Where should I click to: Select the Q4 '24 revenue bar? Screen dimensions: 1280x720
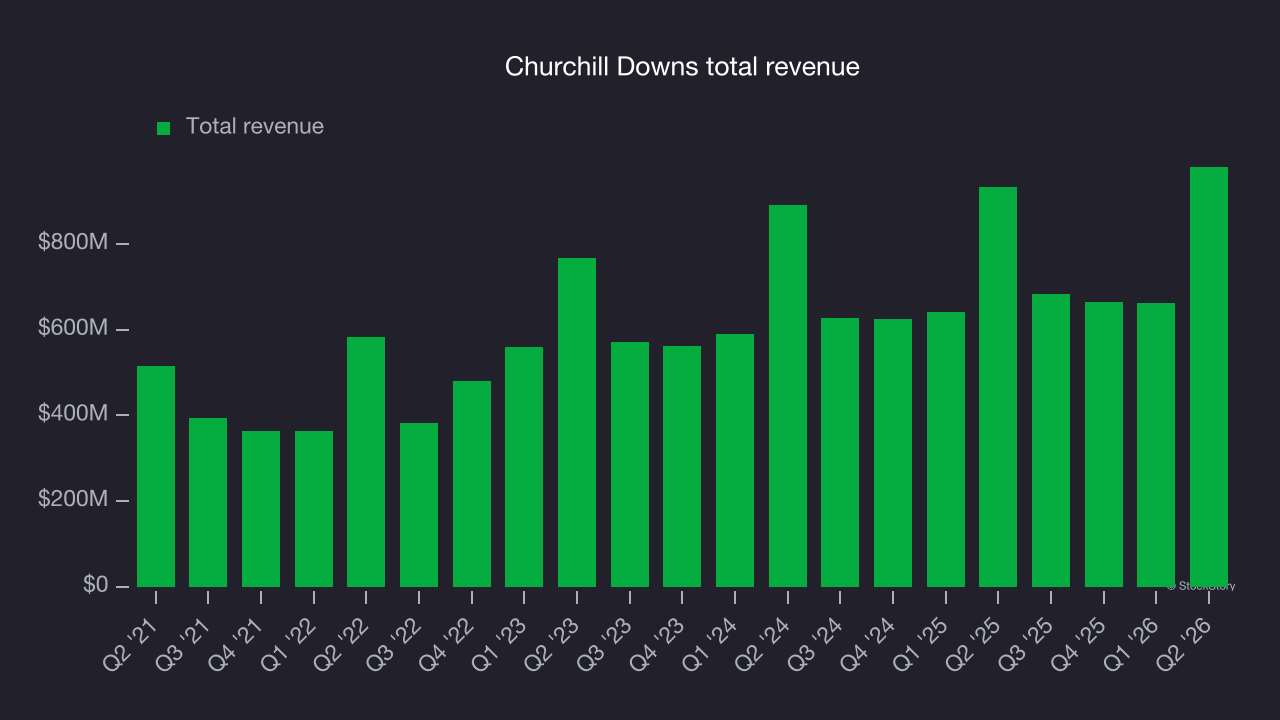[x=893, y=453]
